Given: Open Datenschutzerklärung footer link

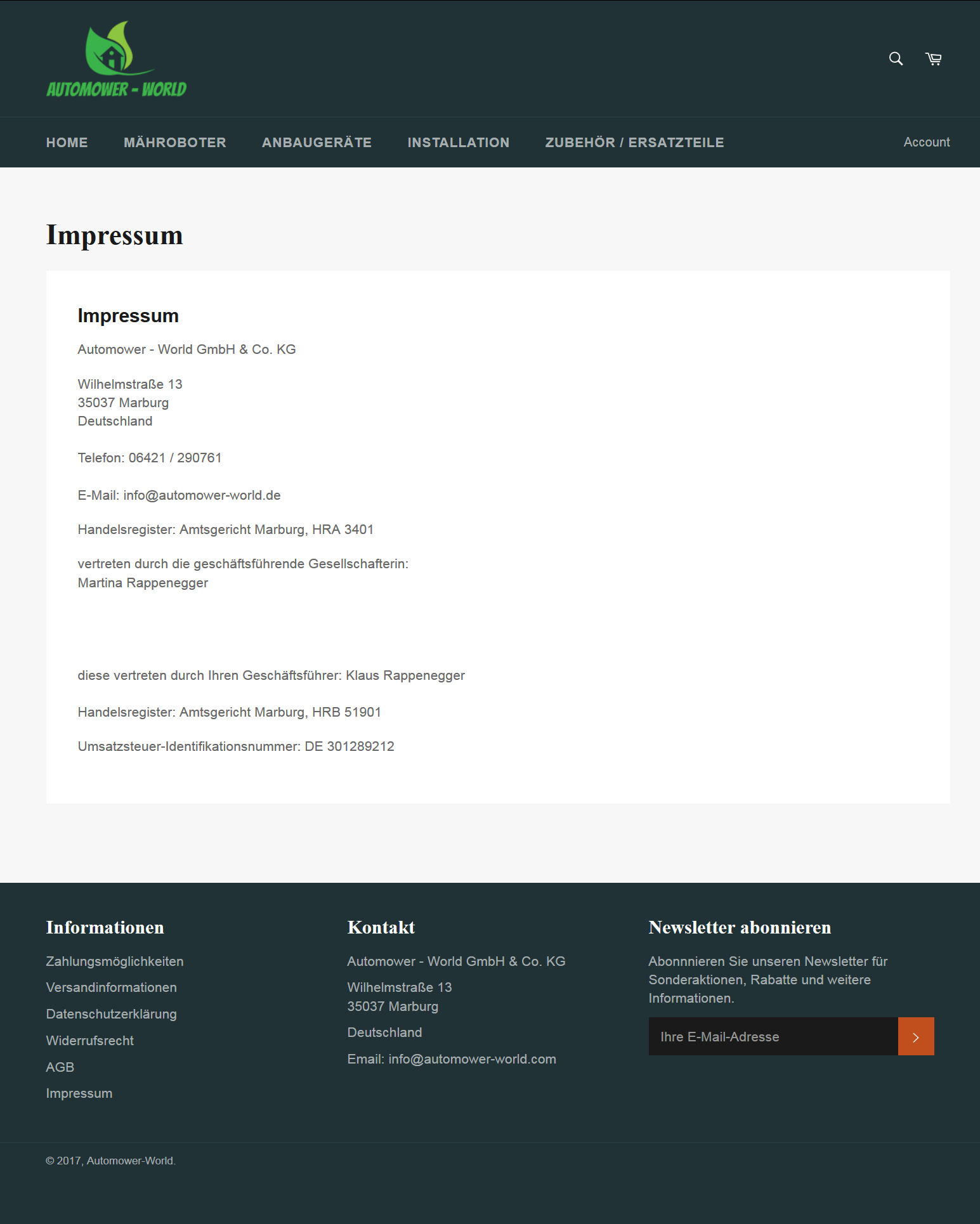Looking at the screenshot, I should tap(112, 1014).
